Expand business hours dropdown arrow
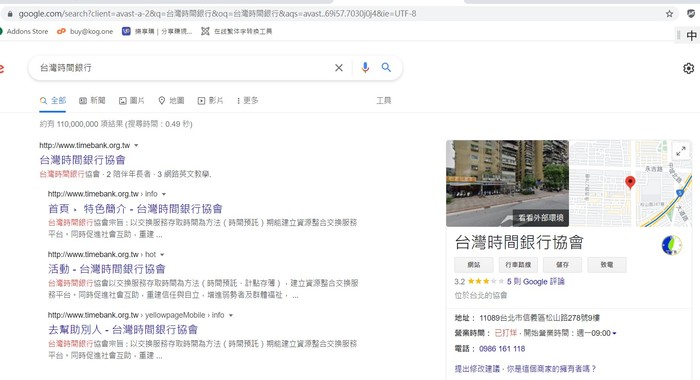 pyautogui.click(x=614, y=333)
